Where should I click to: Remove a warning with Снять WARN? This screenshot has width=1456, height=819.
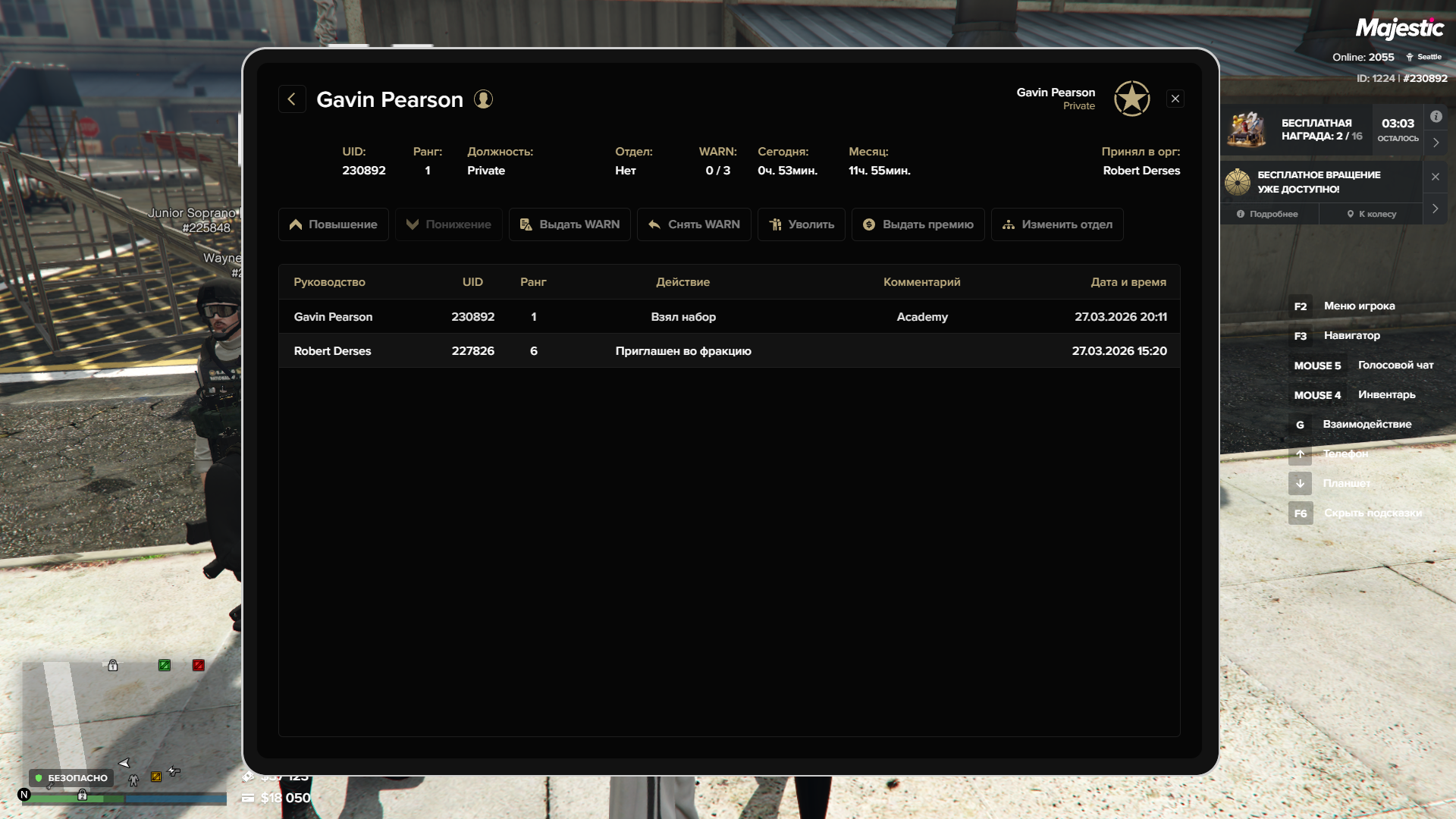tap(694, 224)
